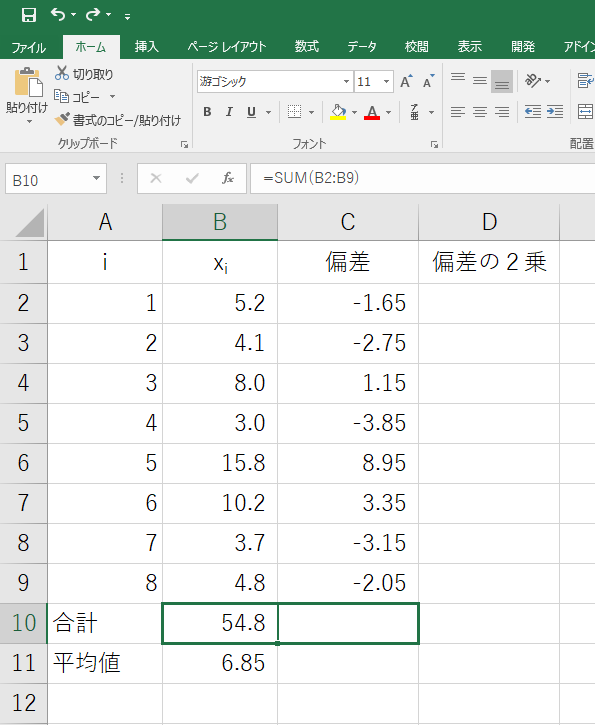Screen dimensions: 595x725
Task: Select cell containing 15.8
Action: (220, 463)
